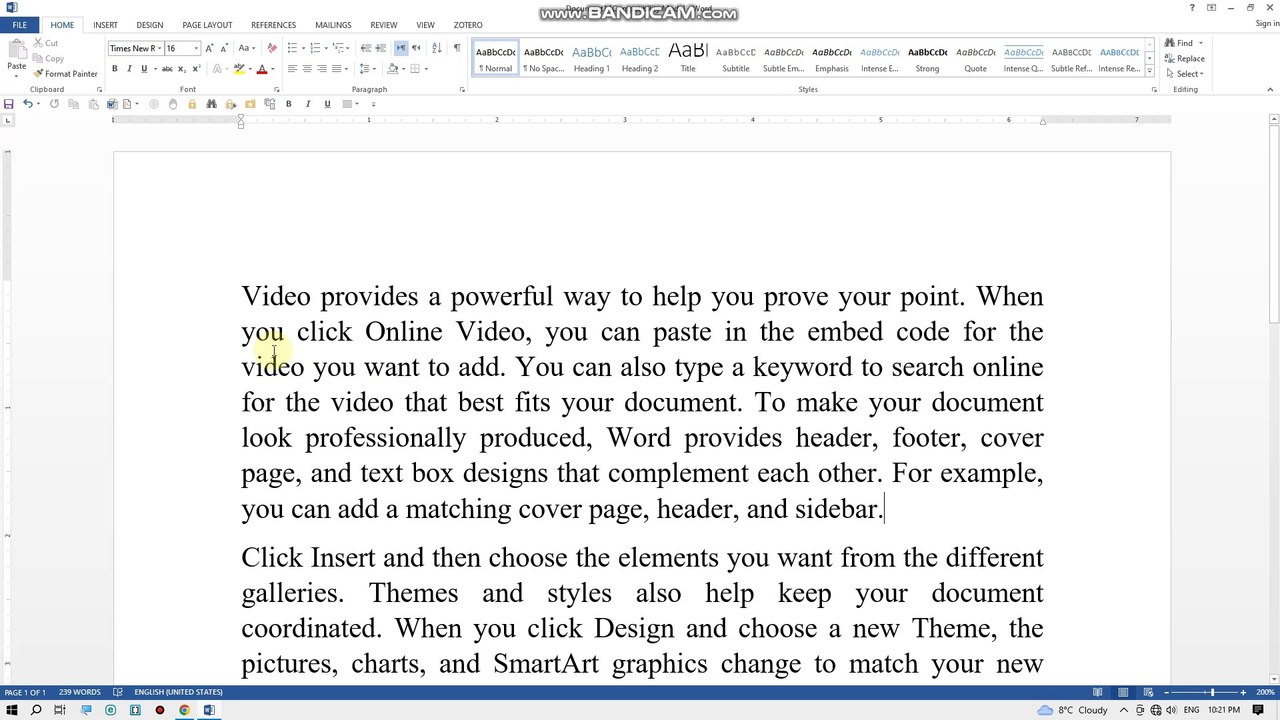Screen dimensions: 1280x720
Task: Click ENGLISH (UNITED STATES) language indicator
Action: point(178,692)
